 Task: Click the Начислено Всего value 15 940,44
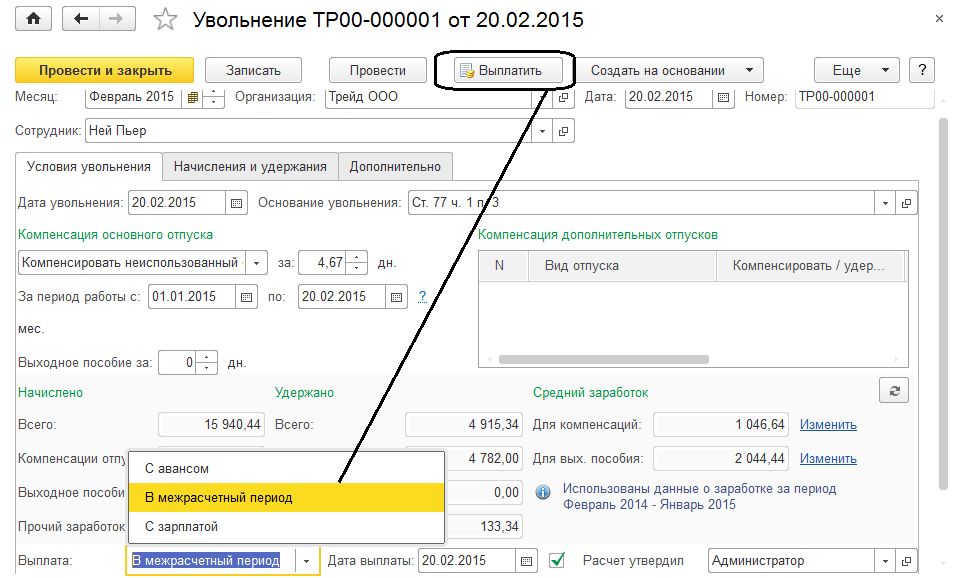pos(212,424)
